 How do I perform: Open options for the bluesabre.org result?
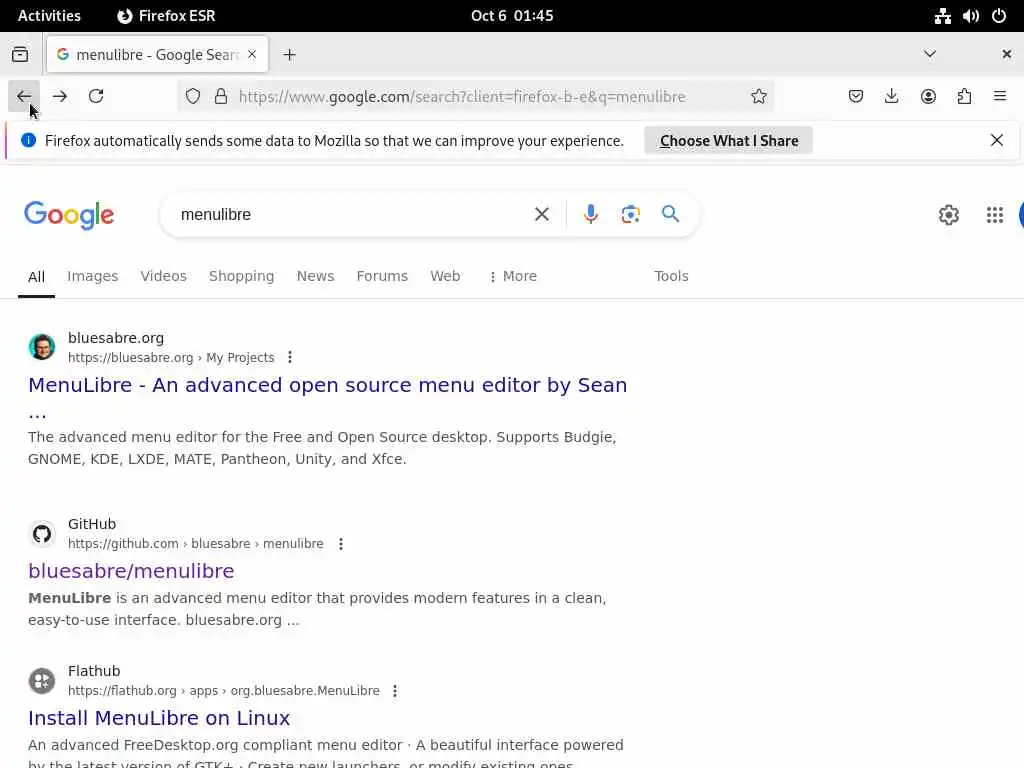click(x=290, y=358)
